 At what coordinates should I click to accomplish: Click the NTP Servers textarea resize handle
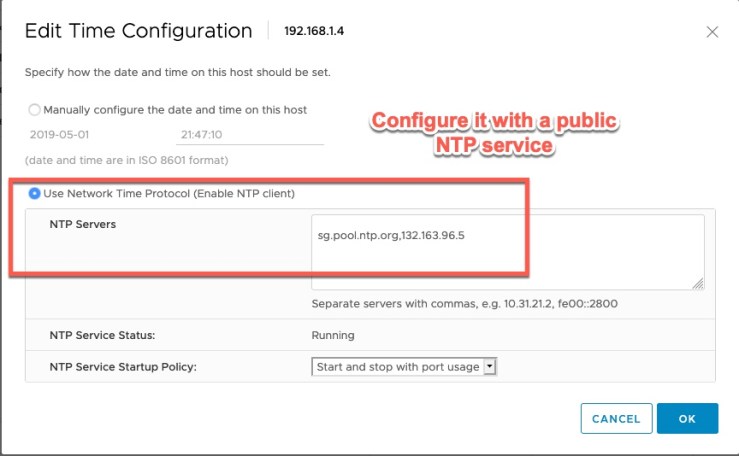tap(698, 284)
